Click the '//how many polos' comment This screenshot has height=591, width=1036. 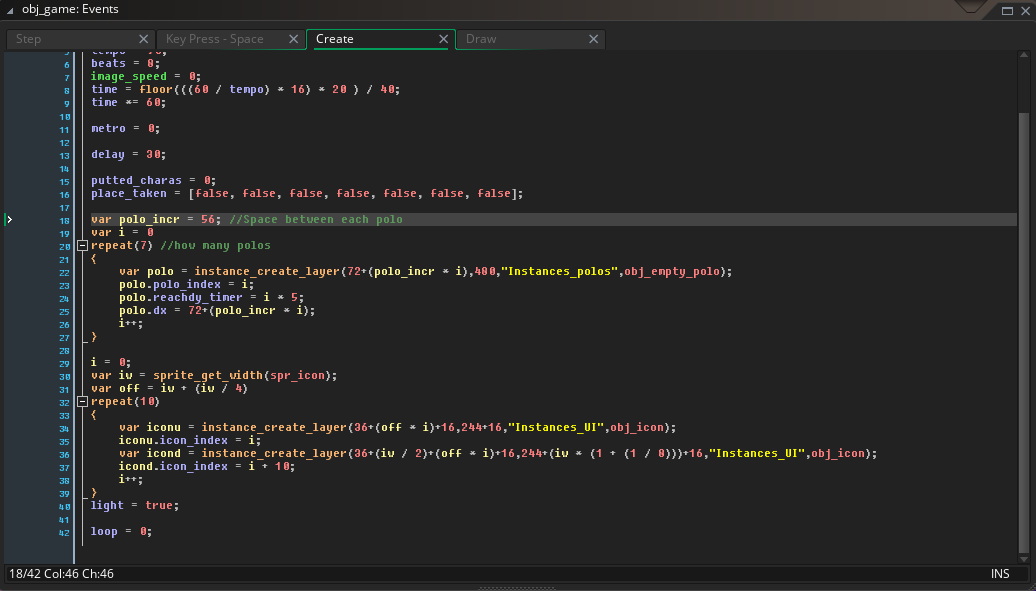point(215,245)
